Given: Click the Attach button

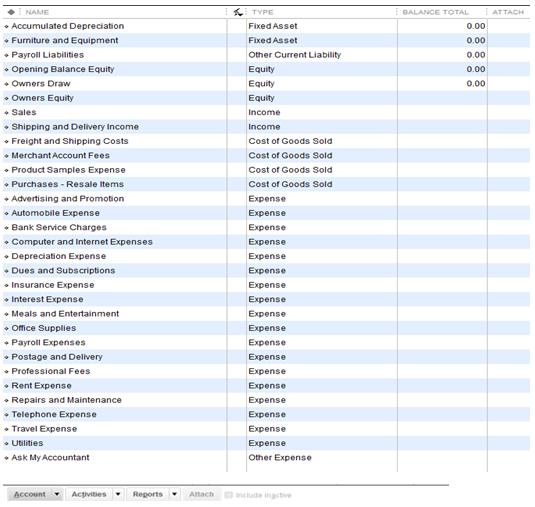Looking at the screenshot, I should click(x=202, y=494).
